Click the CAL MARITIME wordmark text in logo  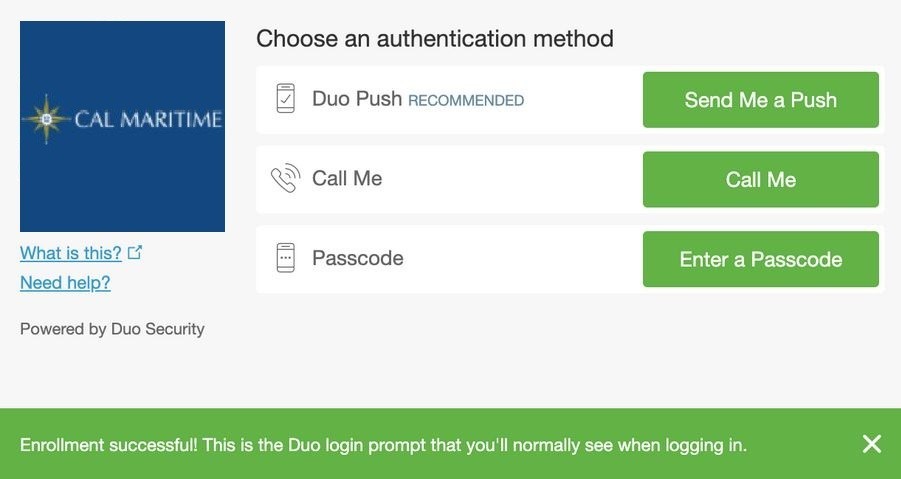click(148, 119)
